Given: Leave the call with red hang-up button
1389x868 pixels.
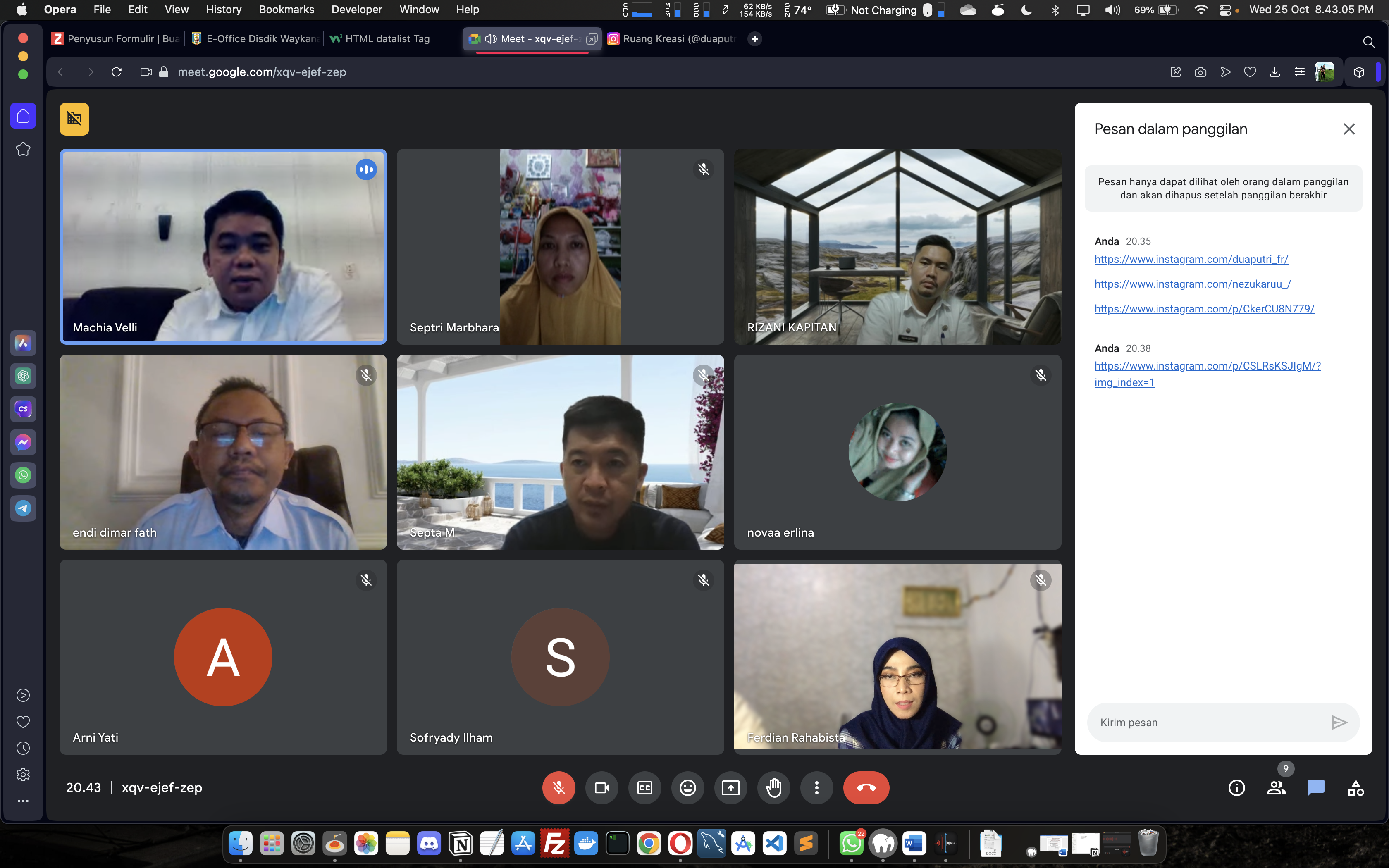Looking at the screenshot, I should 866,788.
